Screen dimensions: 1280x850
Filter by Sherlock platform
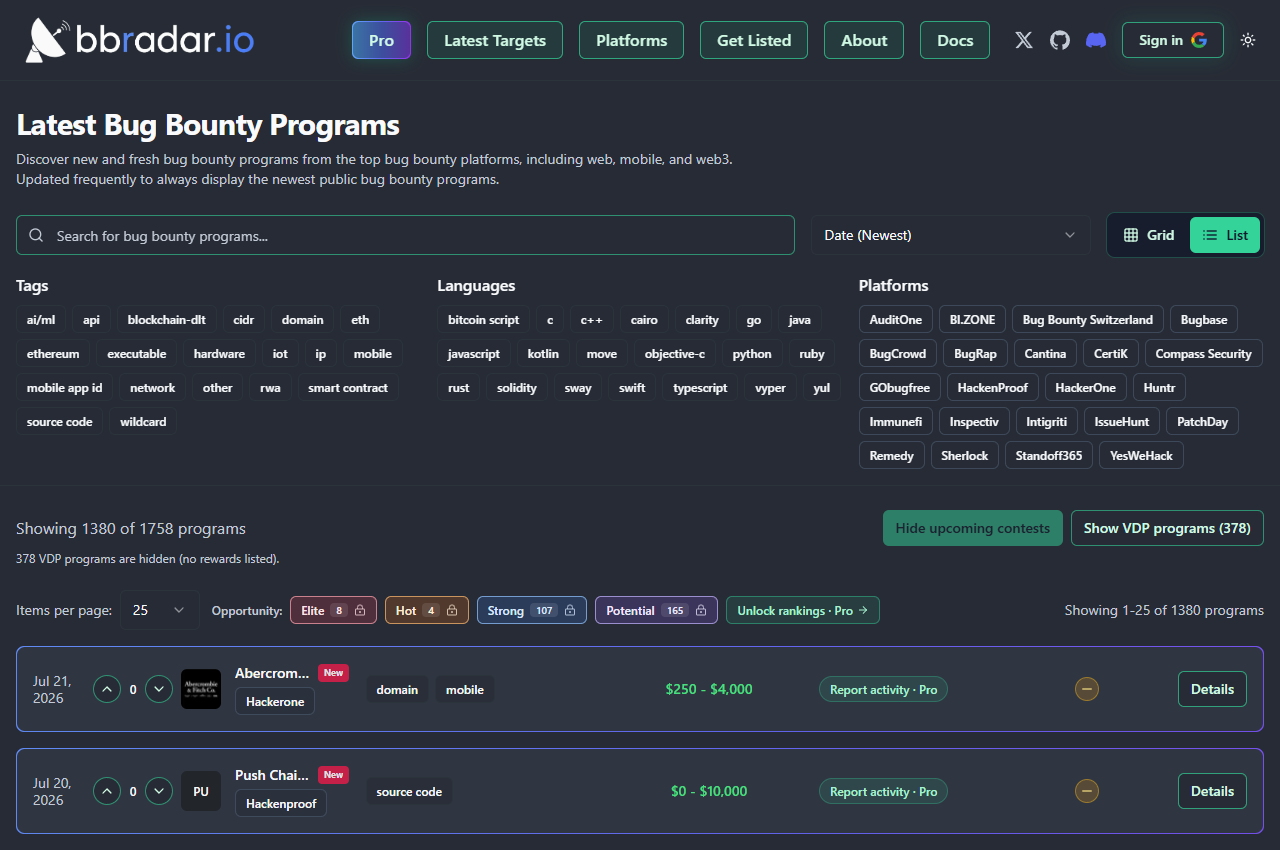point(965,456)
